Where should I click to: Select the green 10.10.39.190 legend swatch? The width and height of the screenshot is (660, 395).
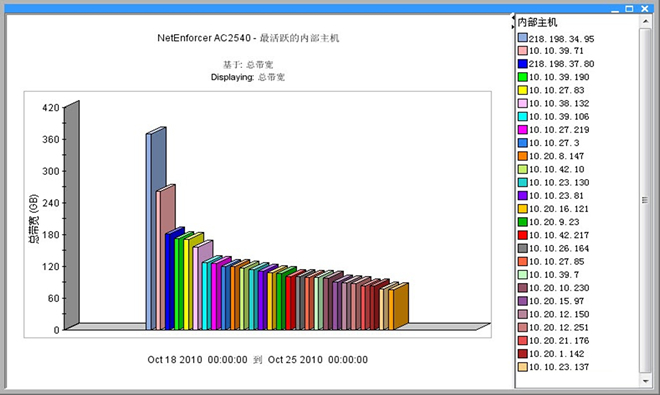pyautogui.click(x=522, y=77)
